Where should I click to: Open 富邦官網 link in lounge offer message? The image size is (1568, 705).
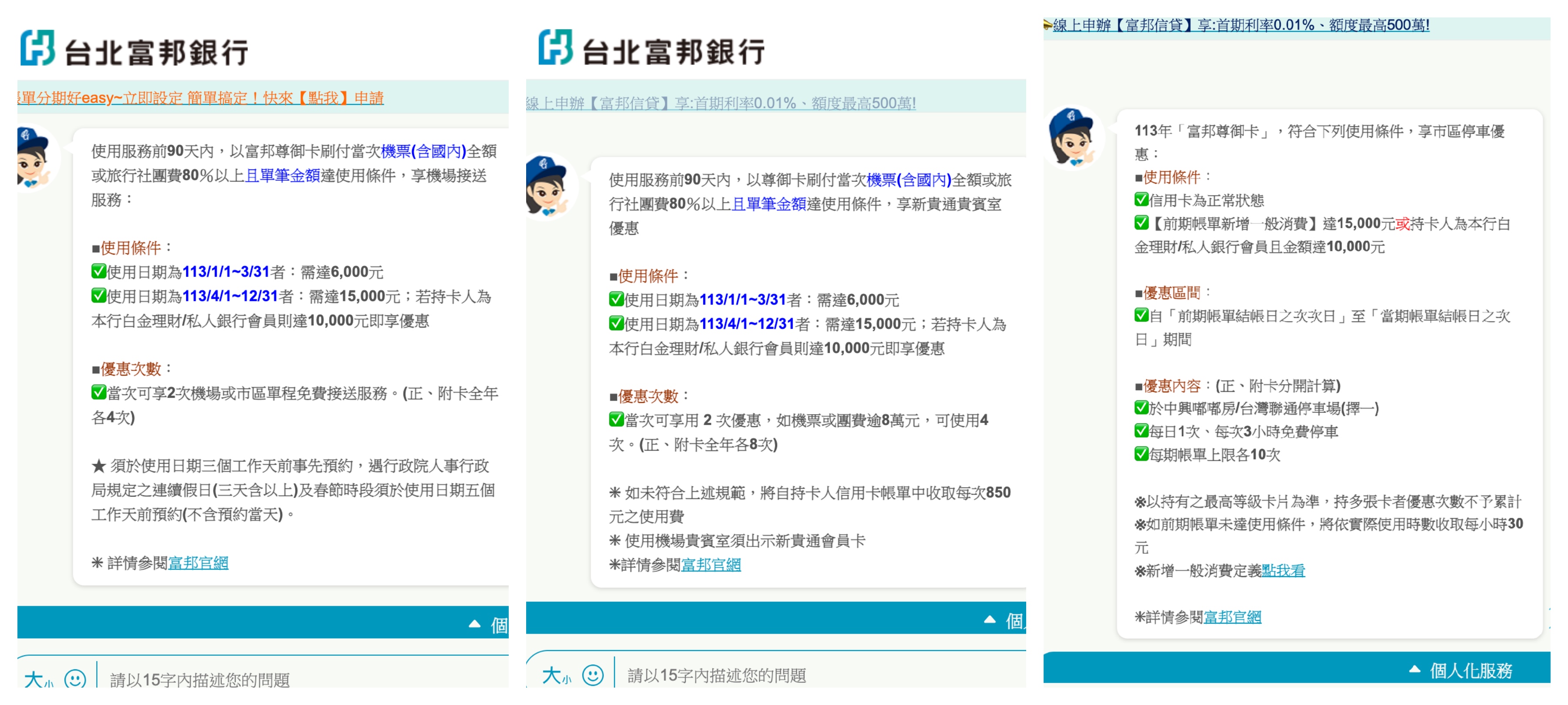click(711, 564)
